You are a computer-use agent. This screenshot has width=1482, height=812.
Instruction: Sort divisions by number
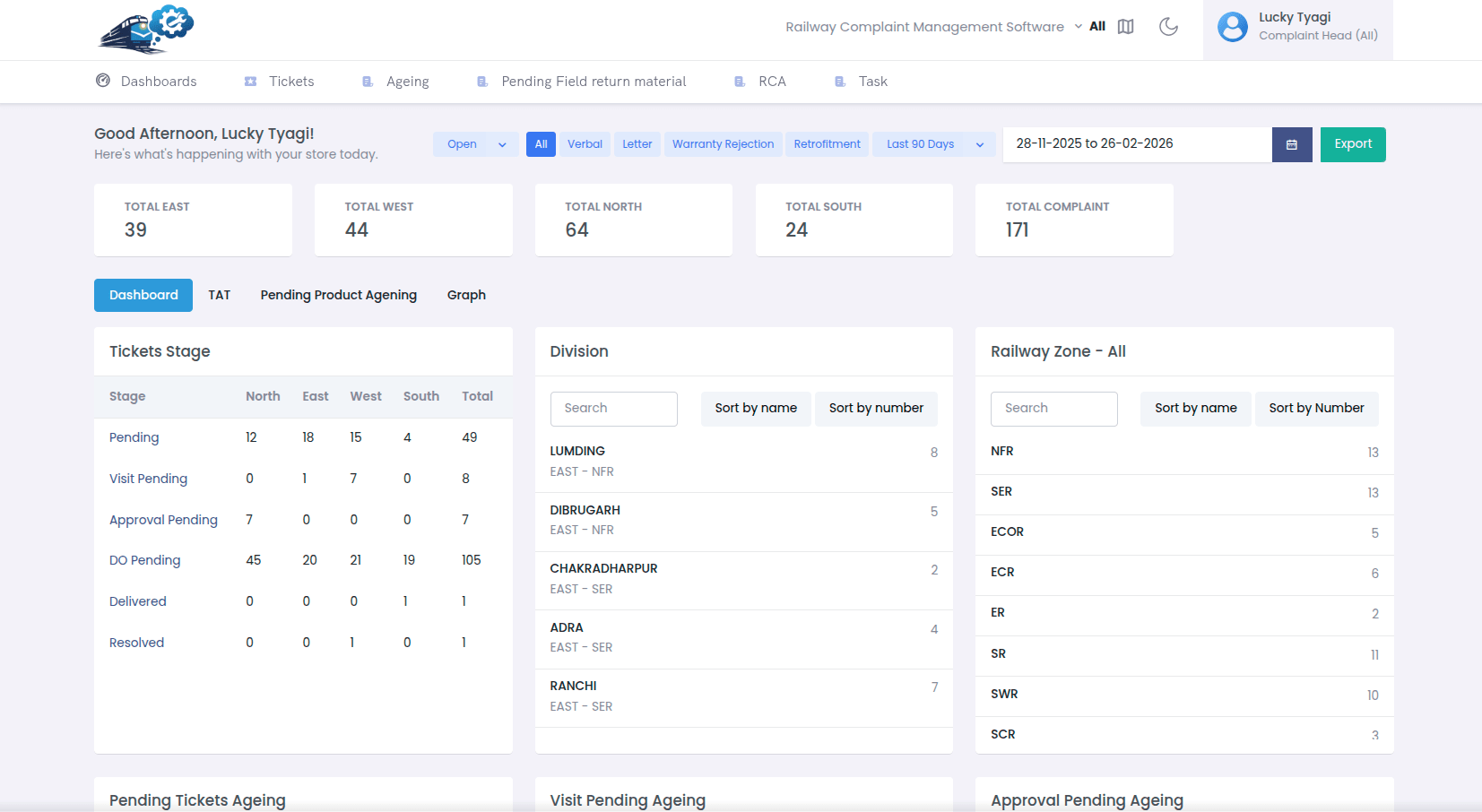tap(875, 408)
